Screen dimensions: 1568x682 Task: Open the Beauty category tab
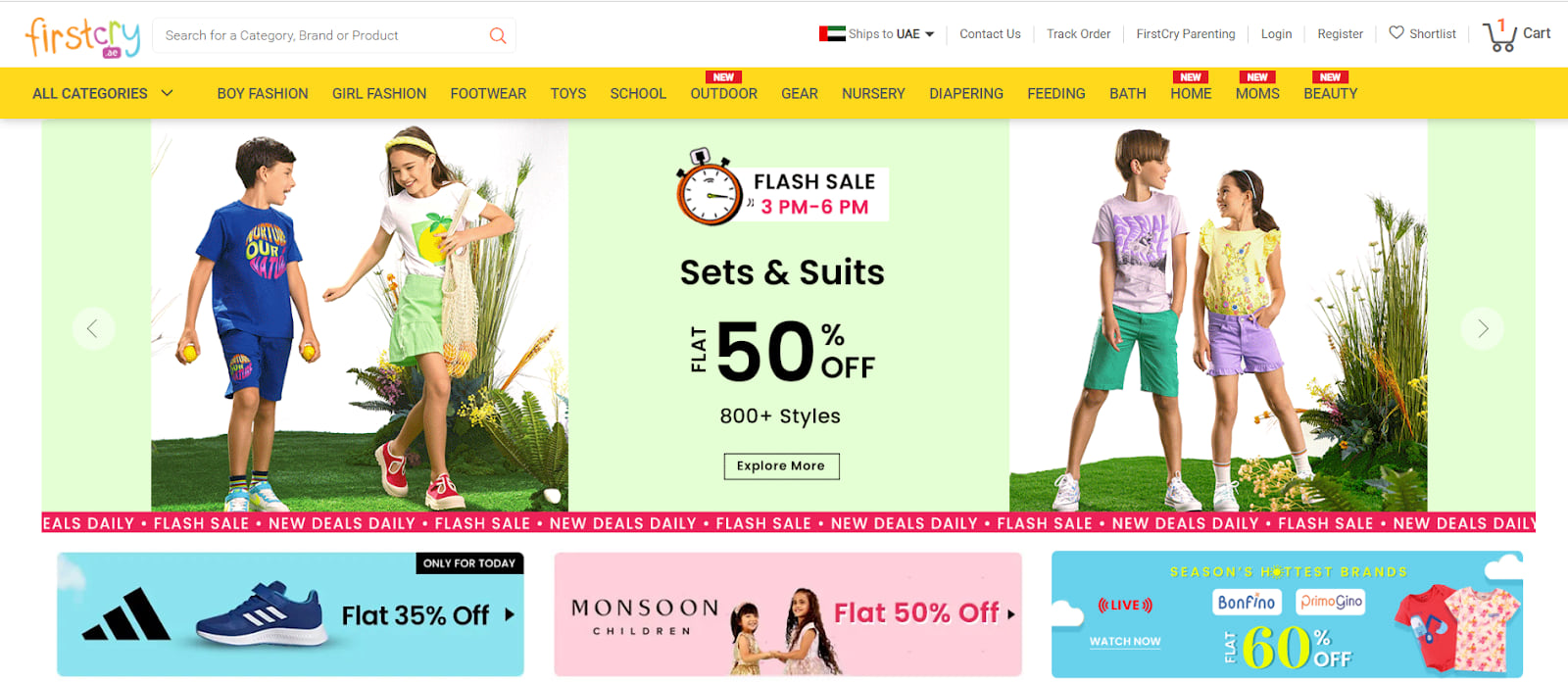1331,93
